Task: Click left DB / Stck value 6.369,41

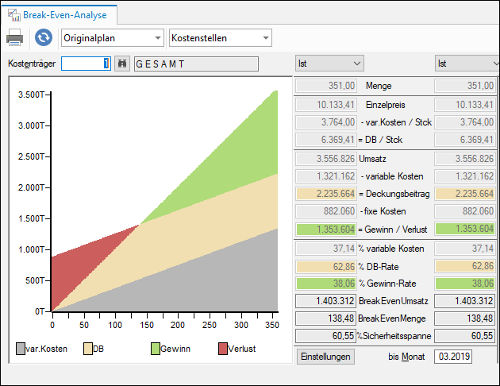Action: coord(326,140)
